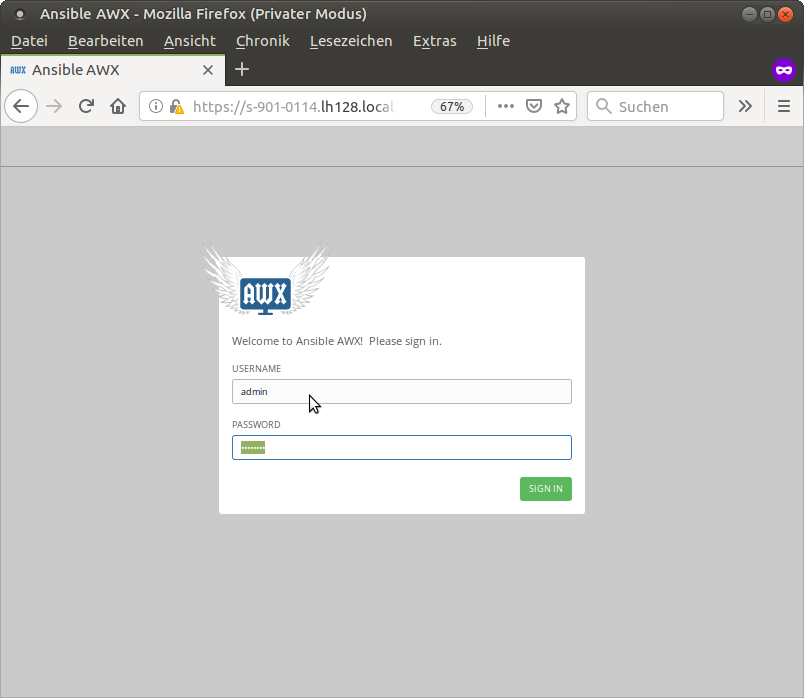
Task: Maximize the Firefox window
Action: (x=767, y=14)
